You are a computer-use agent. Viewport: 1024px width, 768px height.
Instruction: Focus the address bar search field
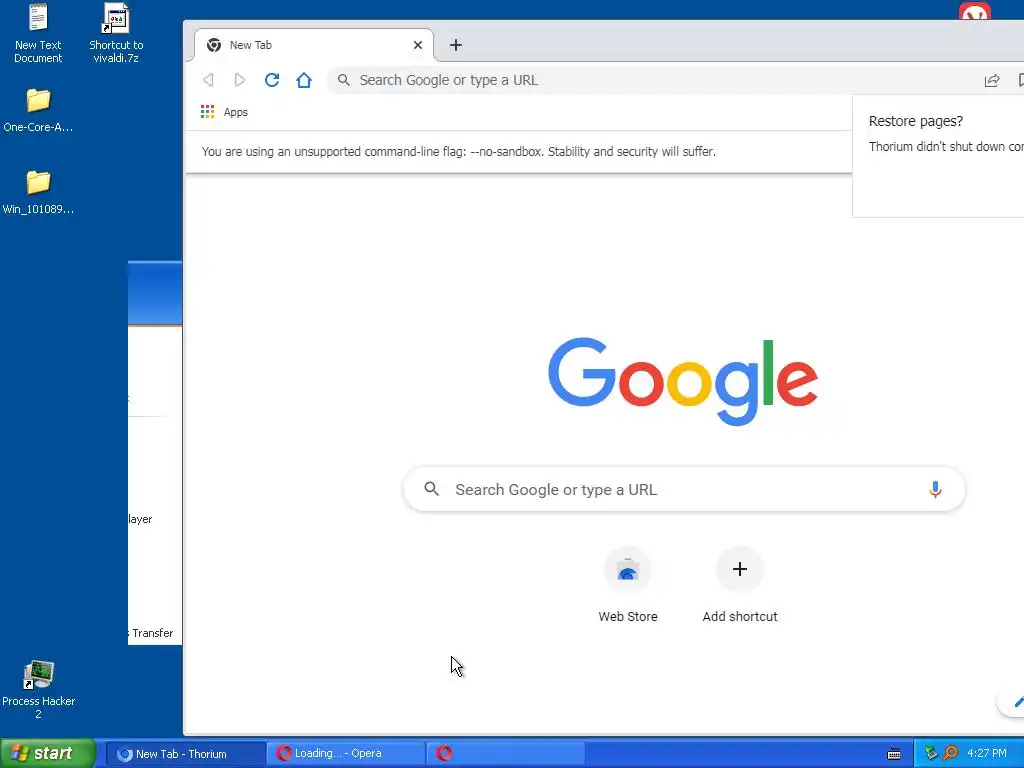653,80
